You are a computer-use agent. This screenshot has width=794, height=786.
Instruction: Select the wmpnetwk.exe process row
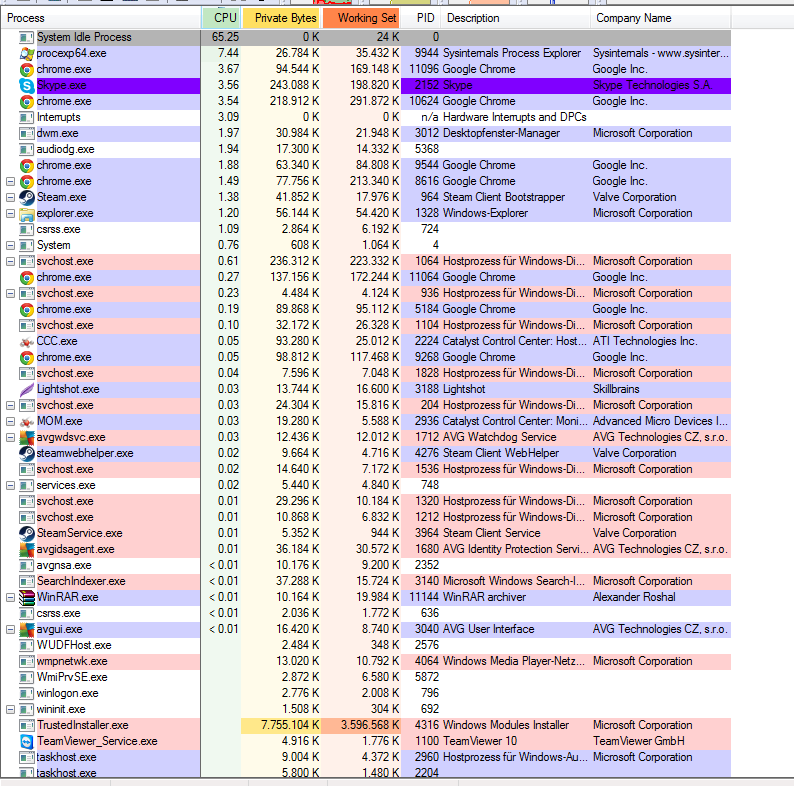click(366, 661)
